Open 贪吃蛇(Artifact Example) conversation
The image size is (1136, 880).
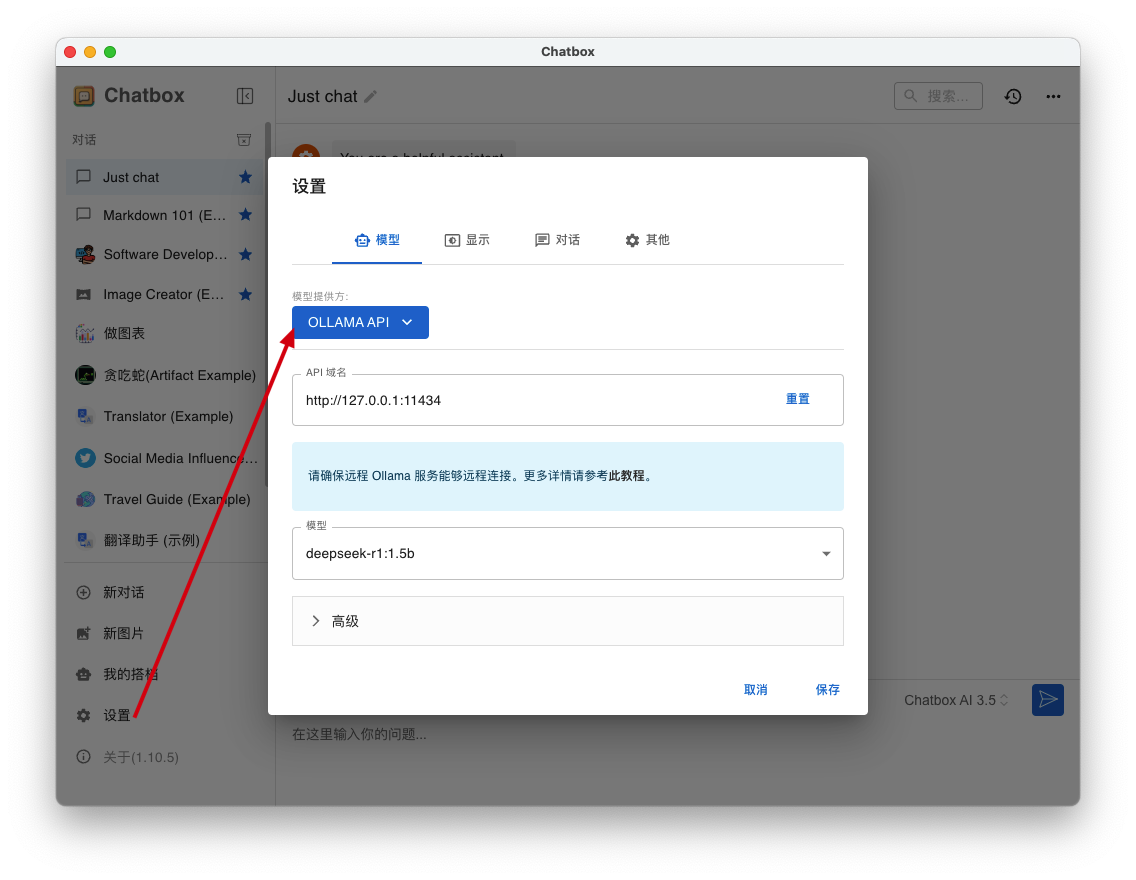click(x=164, y=374)
